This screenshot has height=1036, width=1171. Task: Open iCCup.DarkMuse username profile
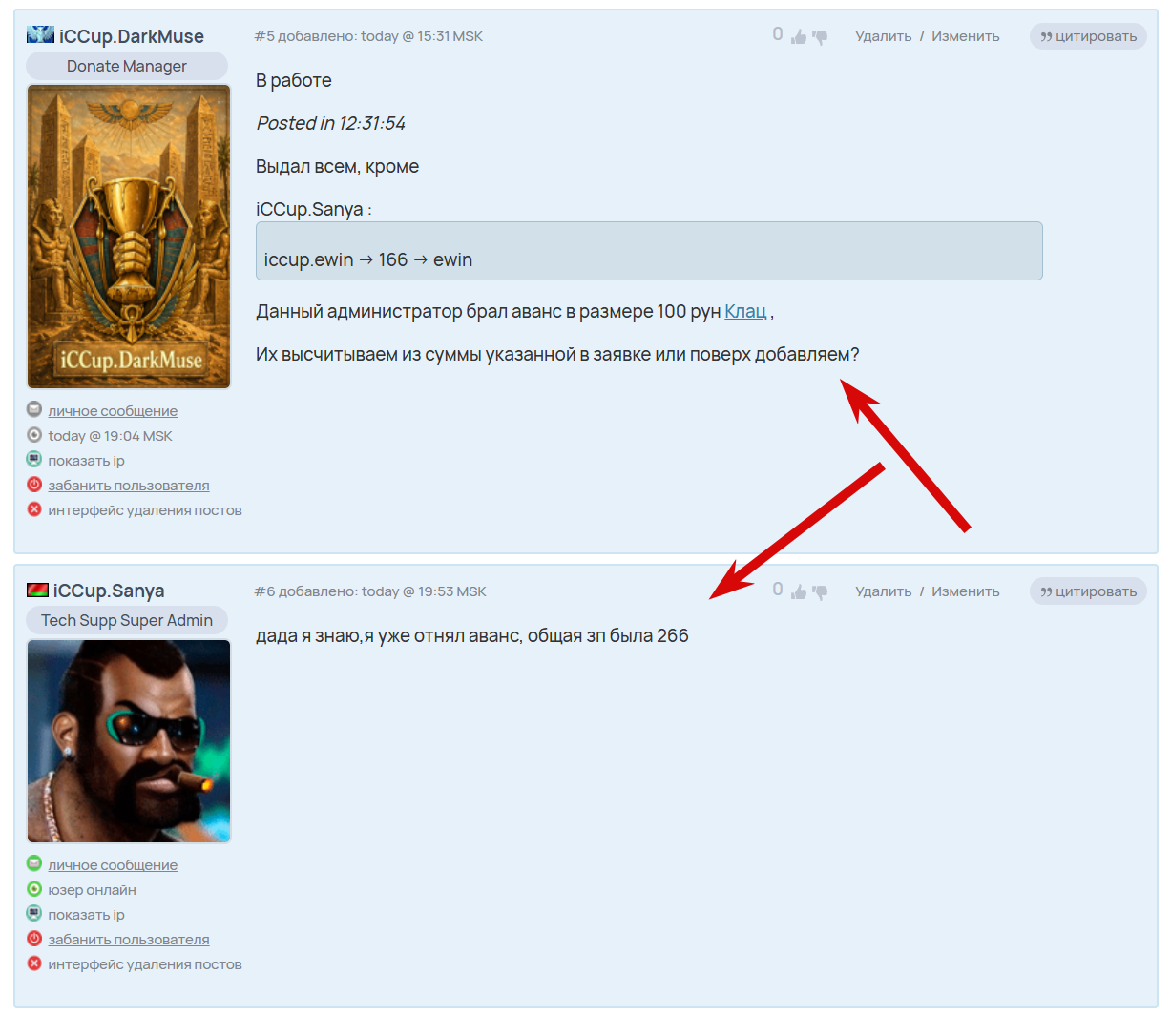132,36
